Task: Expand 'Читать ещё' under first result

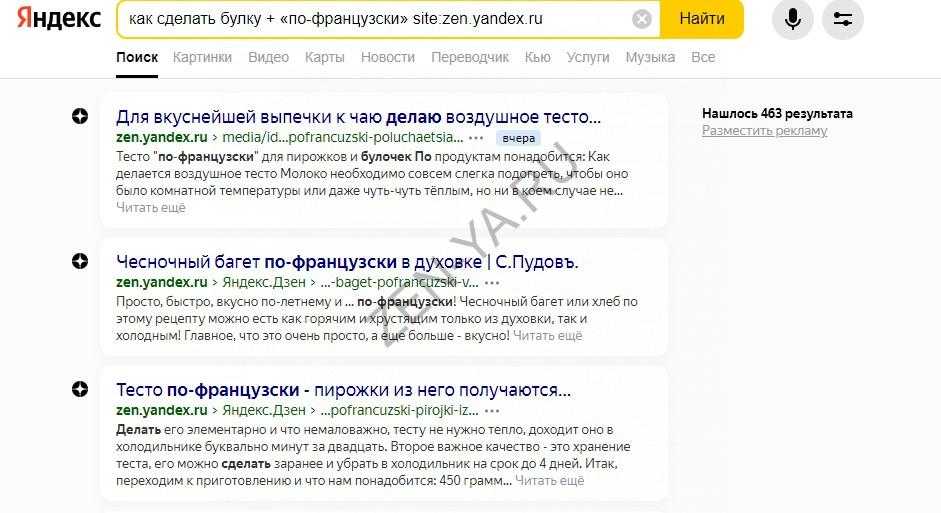Action: pyautogui.click(x=151, y=208)
